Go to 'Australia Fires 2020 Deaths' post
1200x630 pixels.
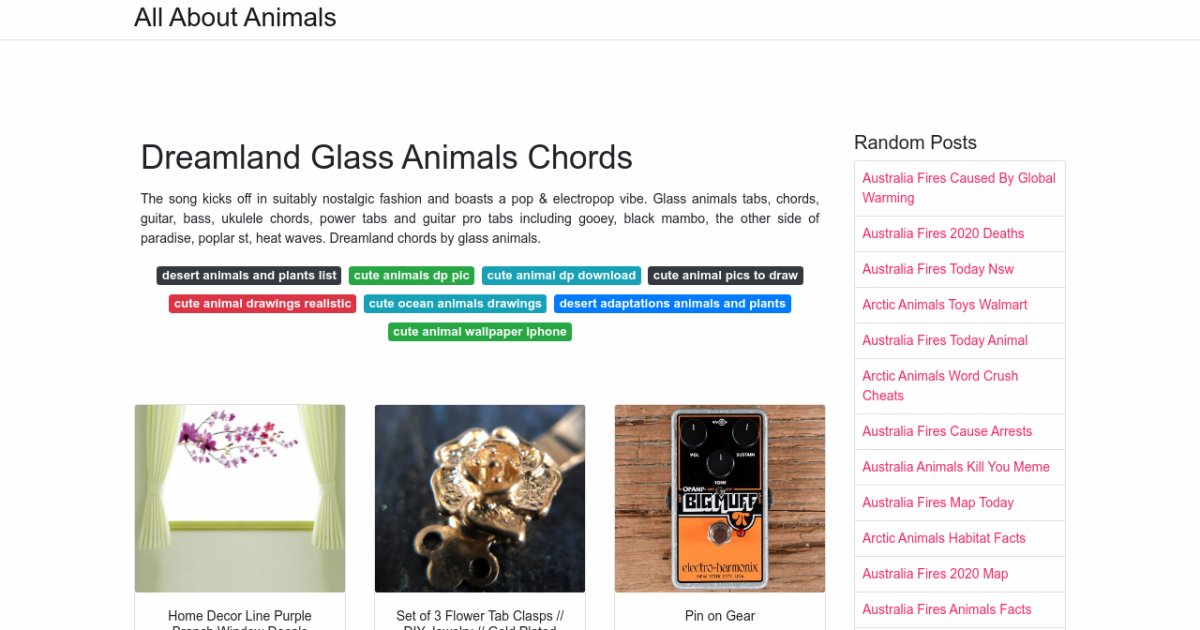coord(943,233)
